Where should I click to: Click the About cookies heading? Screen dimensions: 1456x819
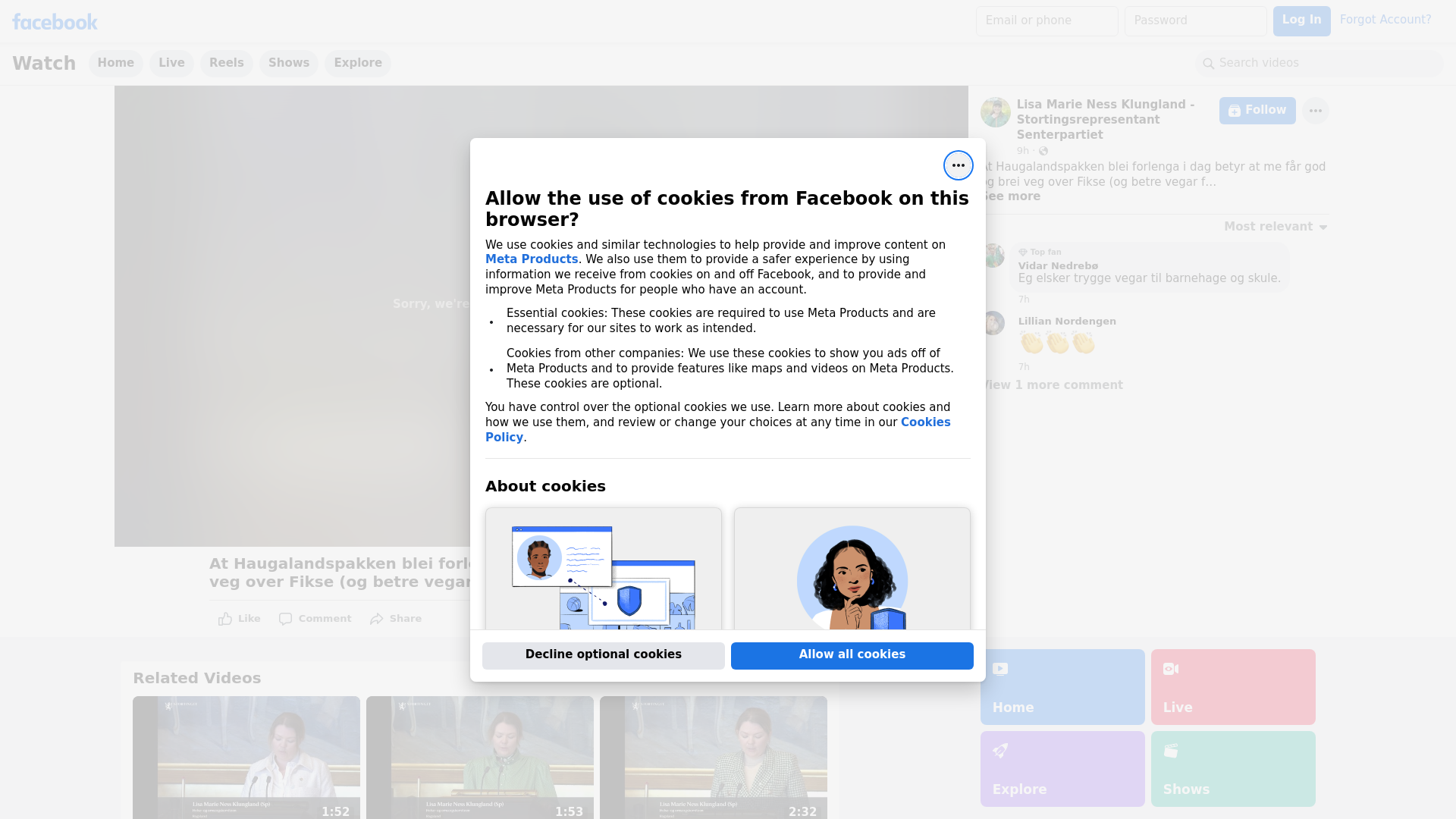tap(545, 487)
